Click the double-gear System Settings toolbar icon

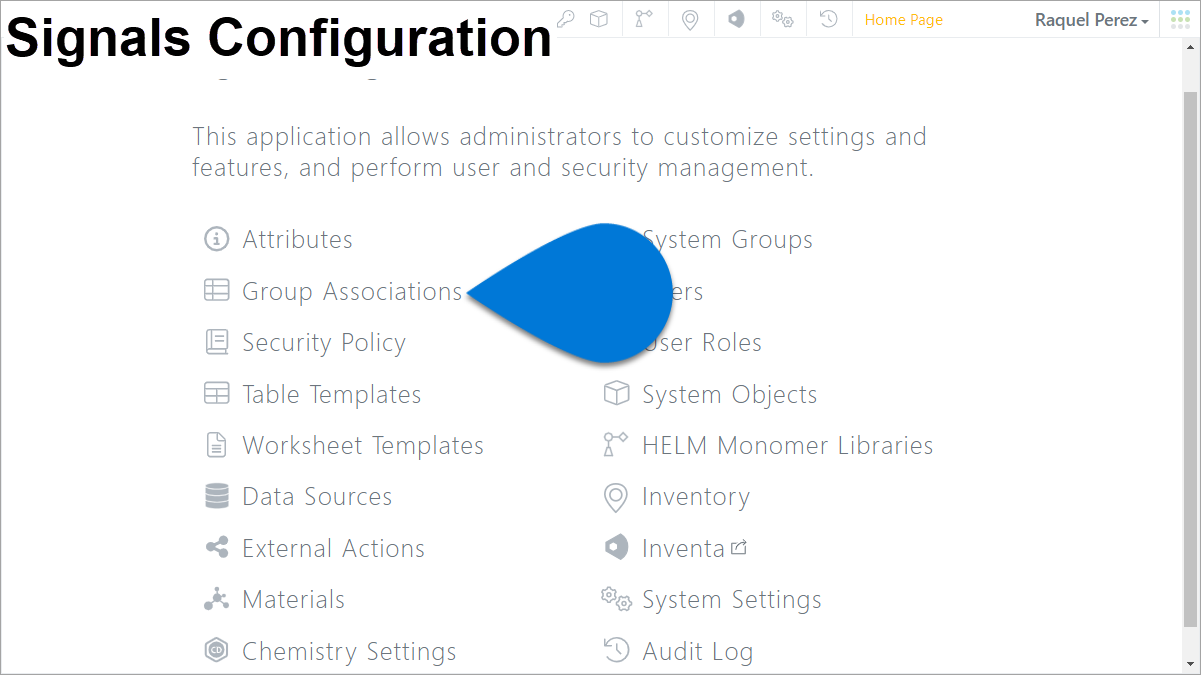(x=782, y=19)
